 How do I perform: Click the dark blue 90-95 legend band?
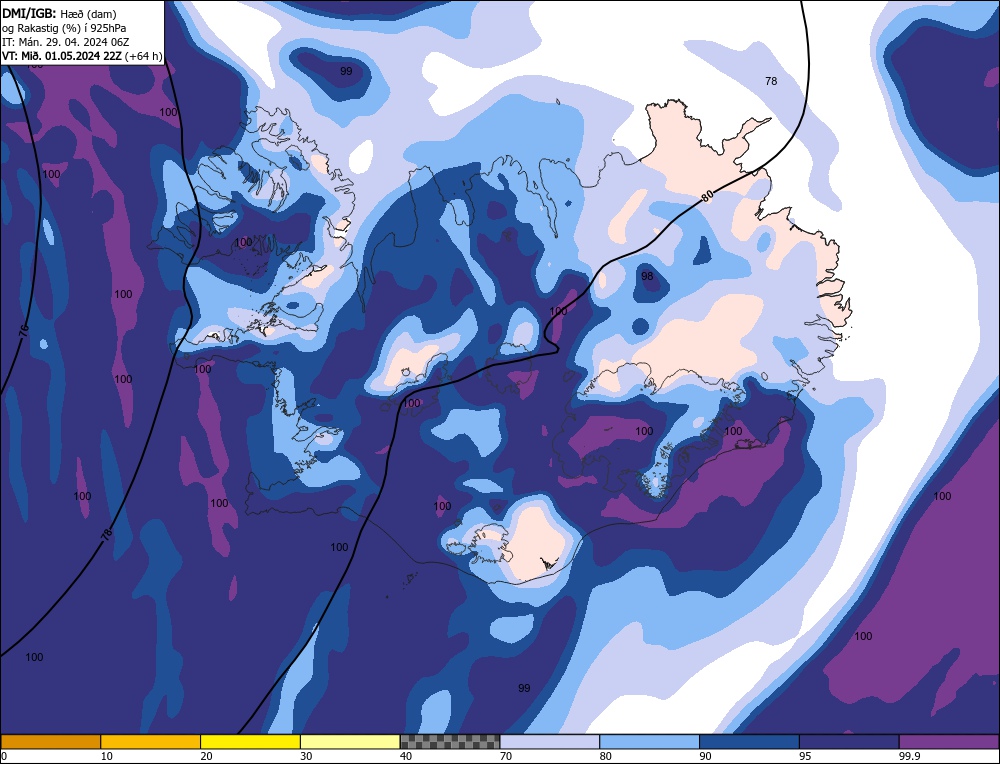(x=749, y=741)
